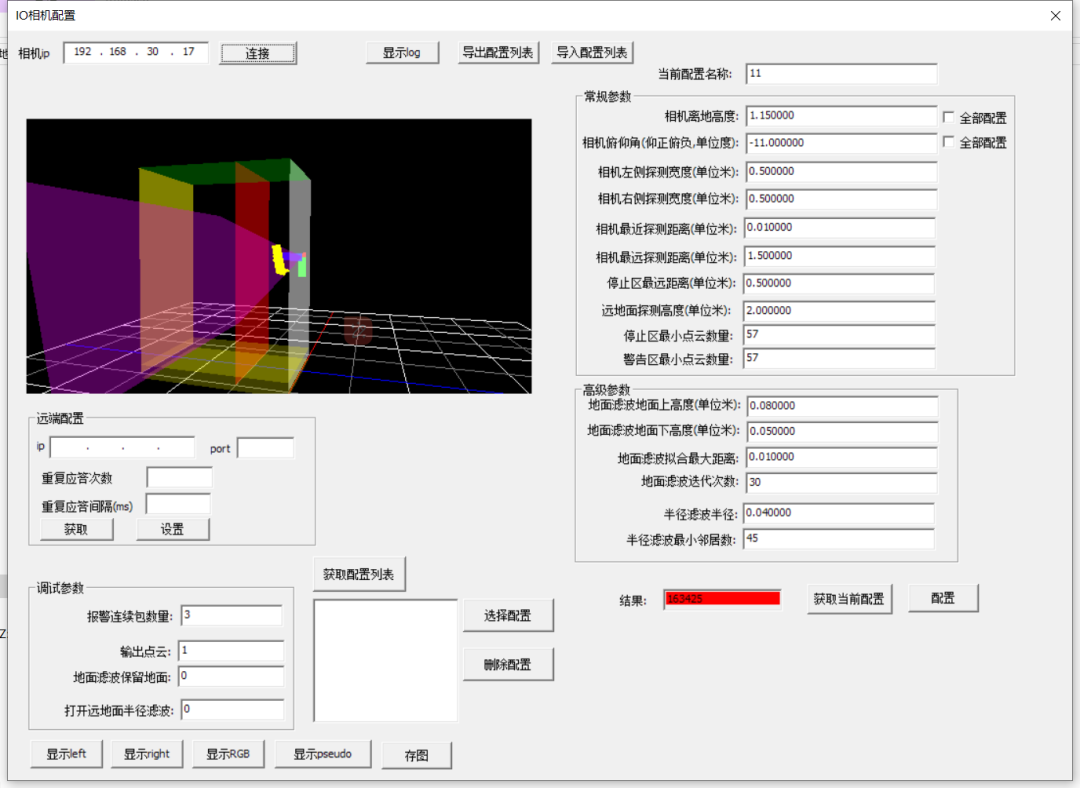Click the 相机离地高度 field
Viewport: 1080px width, 788px height.
841,116
